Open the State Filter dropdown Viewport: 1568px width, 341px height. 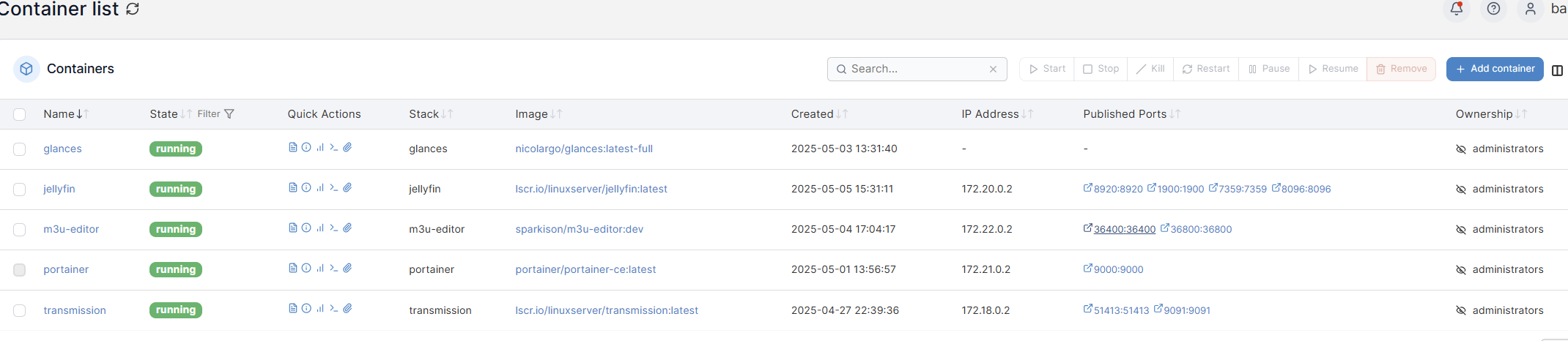pos(215,113)
